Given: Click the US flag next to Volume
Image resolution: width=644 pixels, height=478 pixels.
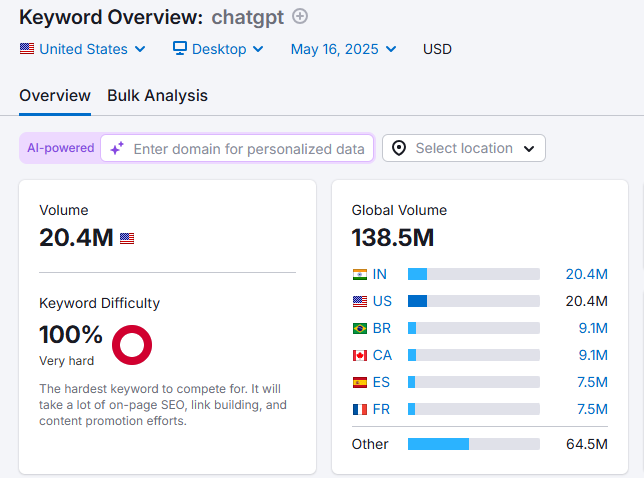Looking at the screenshot, I should click(x=127, y=238).
